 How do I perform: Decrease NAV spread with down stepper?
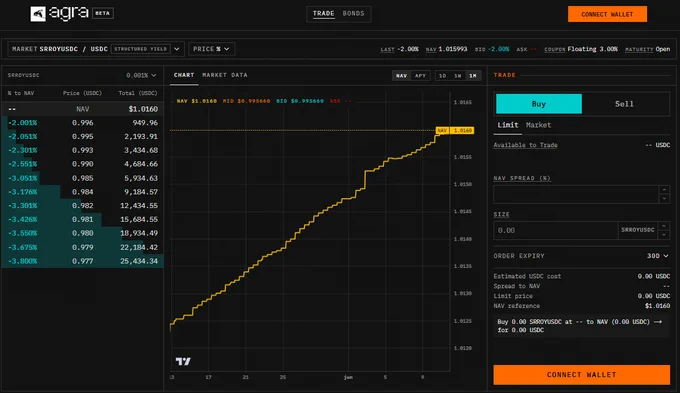coord(664,199)
